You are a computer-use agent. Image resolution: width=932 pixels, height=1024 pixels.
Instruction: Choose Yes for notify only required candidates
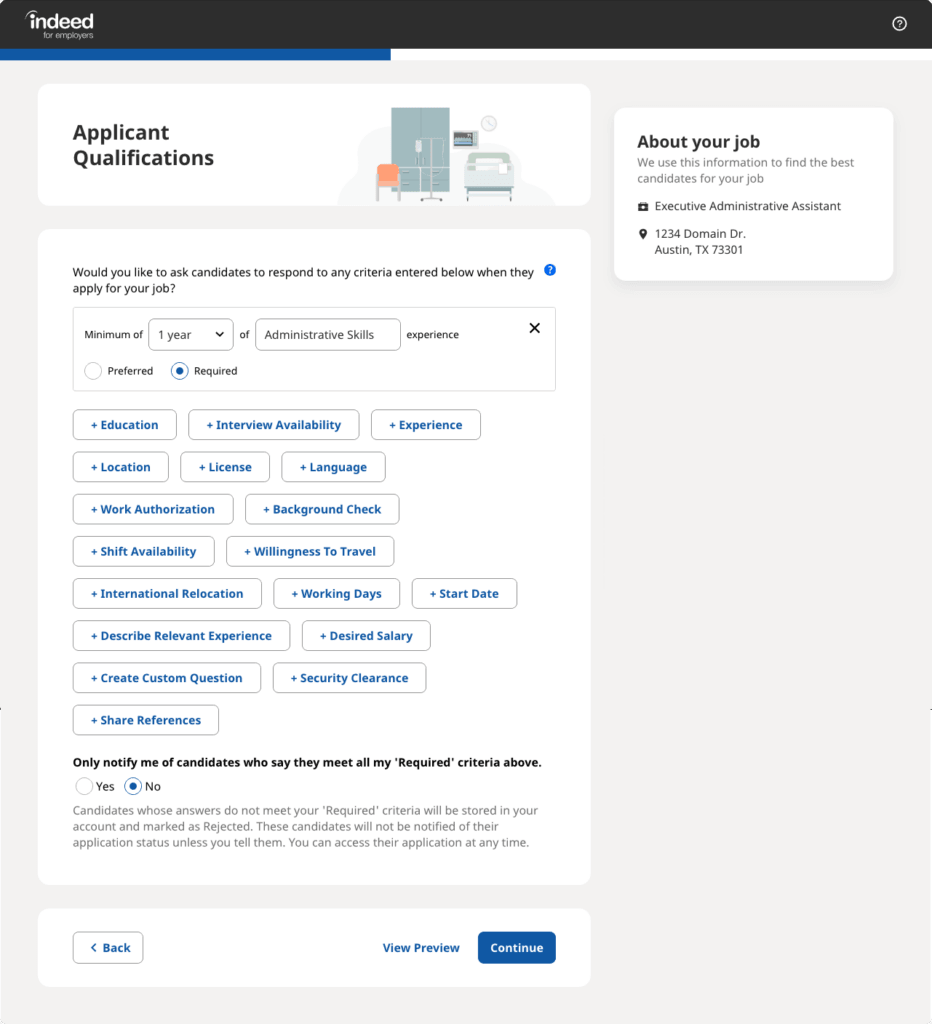84,786
